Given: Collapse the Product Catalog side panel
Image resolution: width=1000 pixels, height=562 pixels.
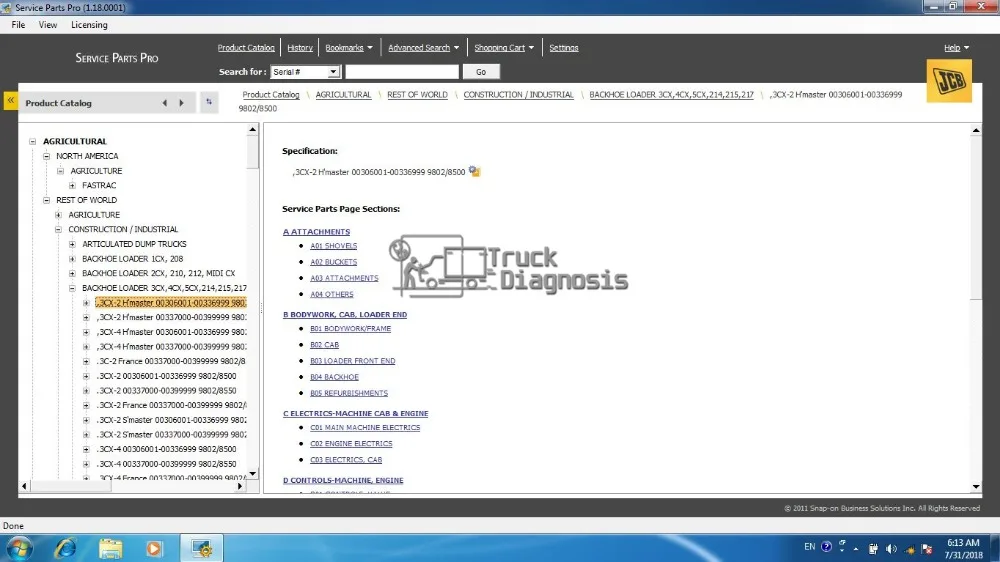Looking at the screenshot, I should (x=11, y=101).
